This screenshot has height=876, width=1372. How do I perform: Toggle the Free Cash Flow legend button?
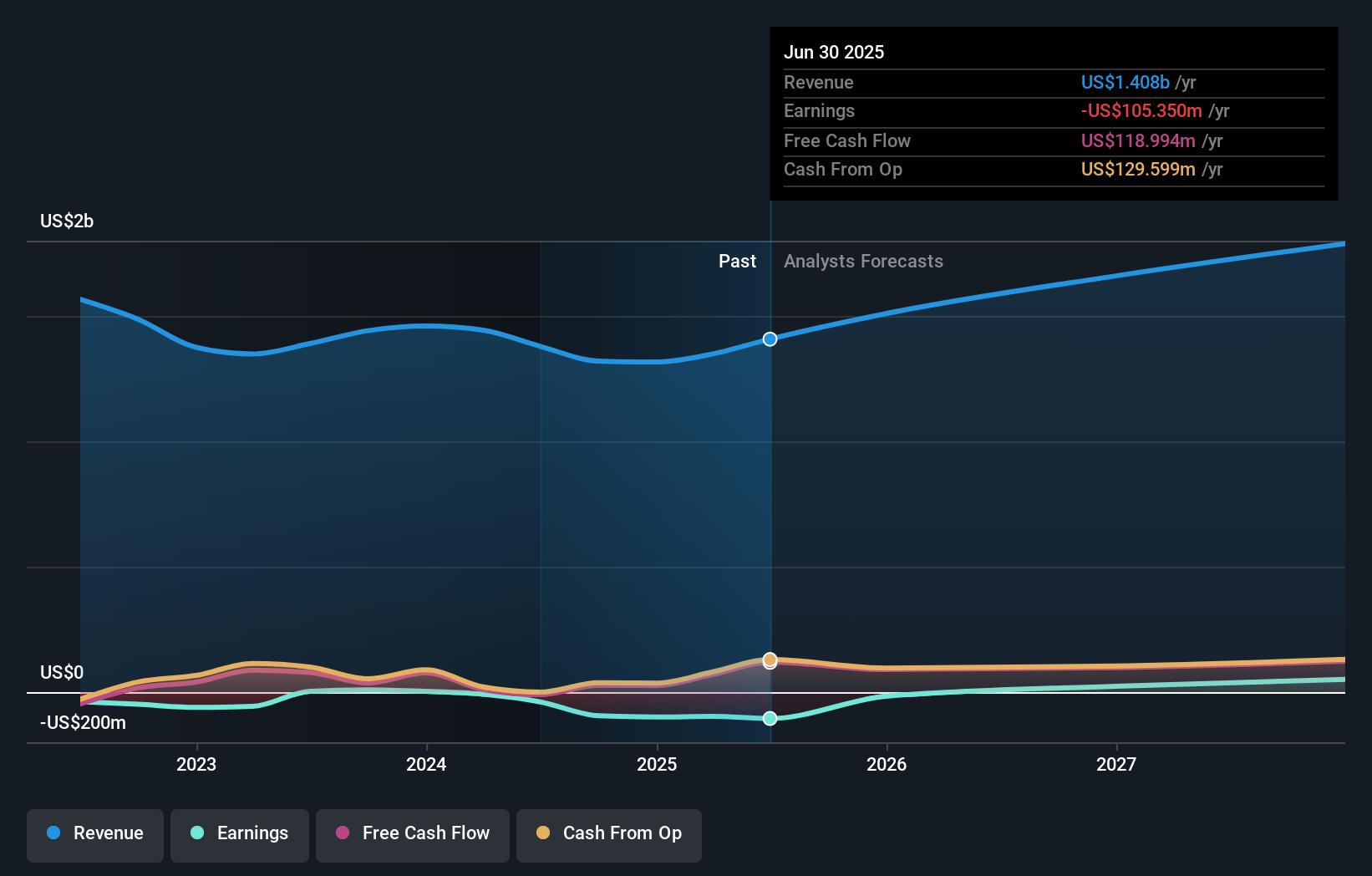[x=413, y=835]
